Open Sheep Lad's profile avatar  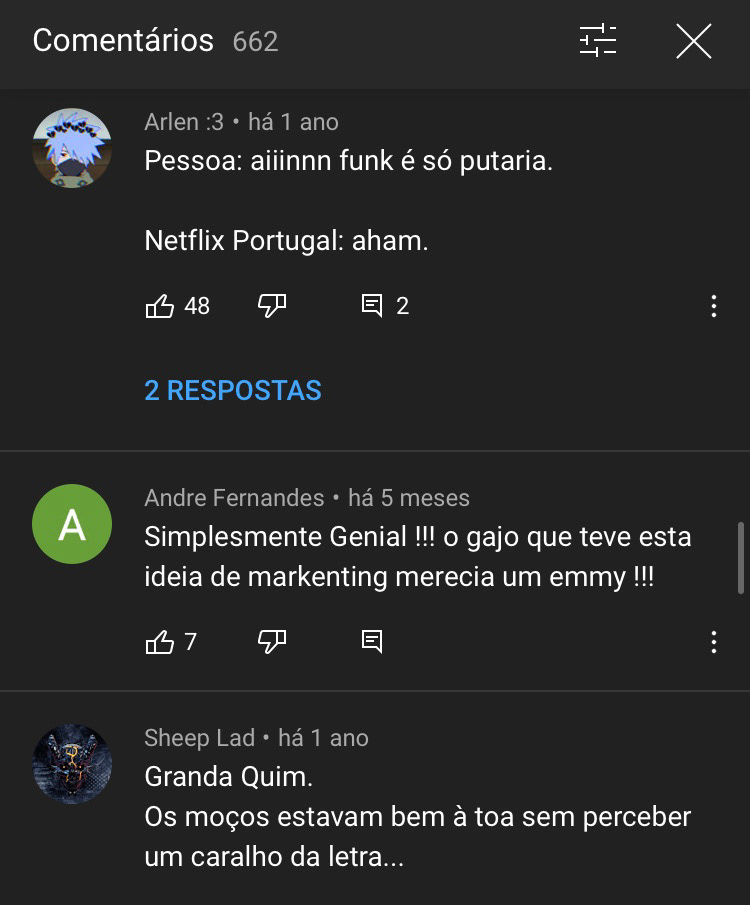72,764
